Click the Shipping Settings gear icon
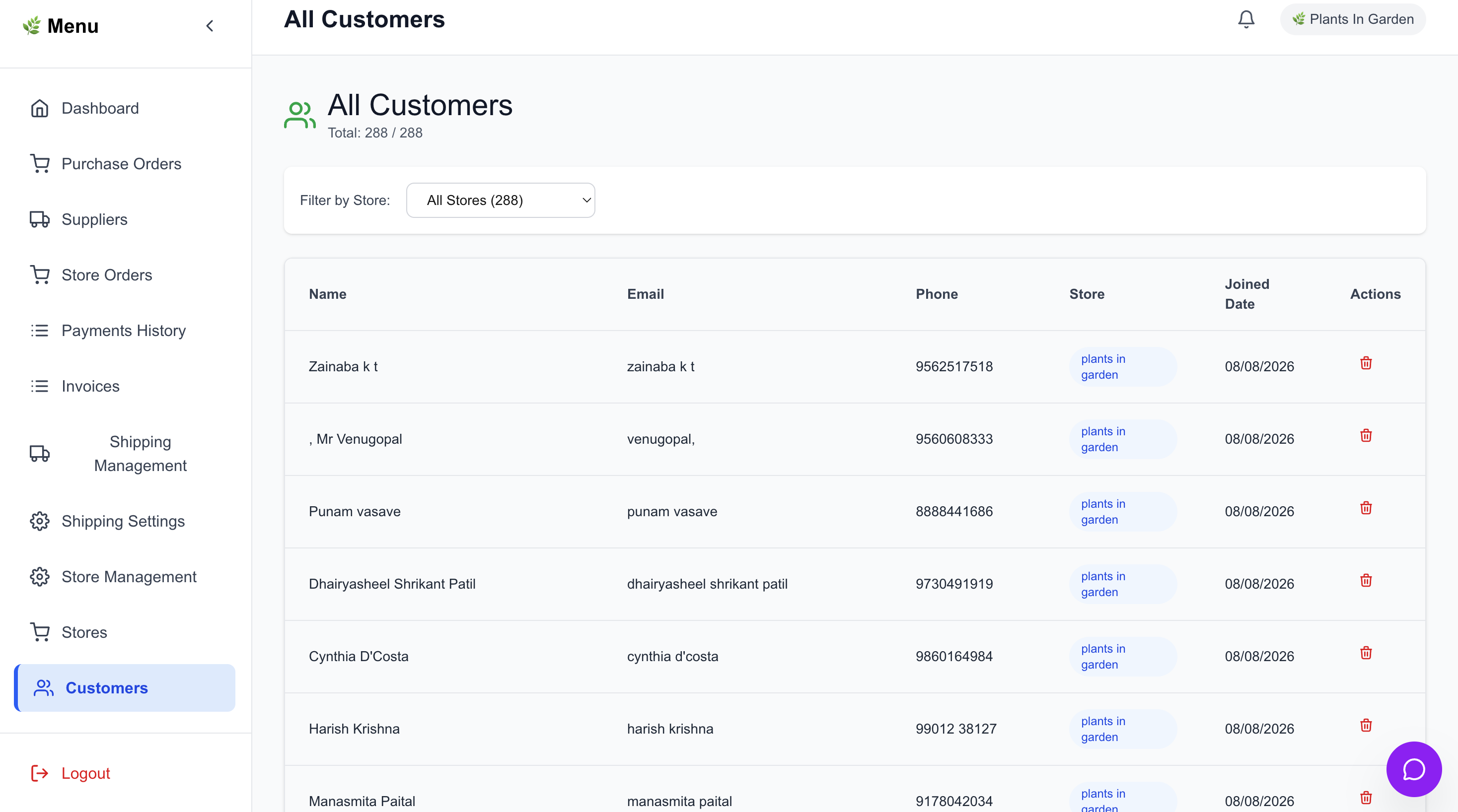 point(40,521)
